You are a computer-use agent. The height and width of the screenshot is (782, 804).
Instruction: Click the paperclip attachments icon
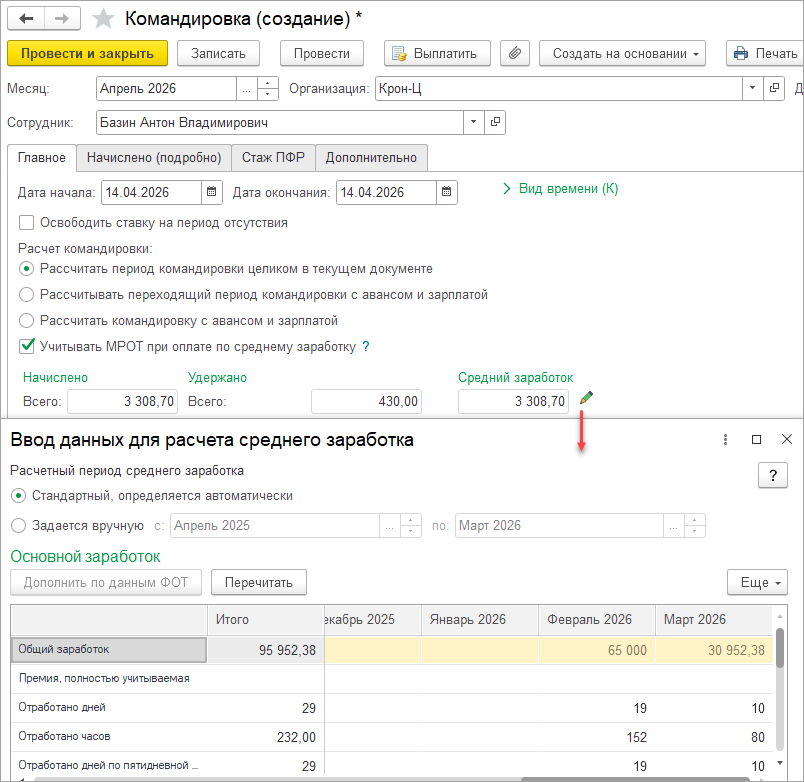[515, 53]
